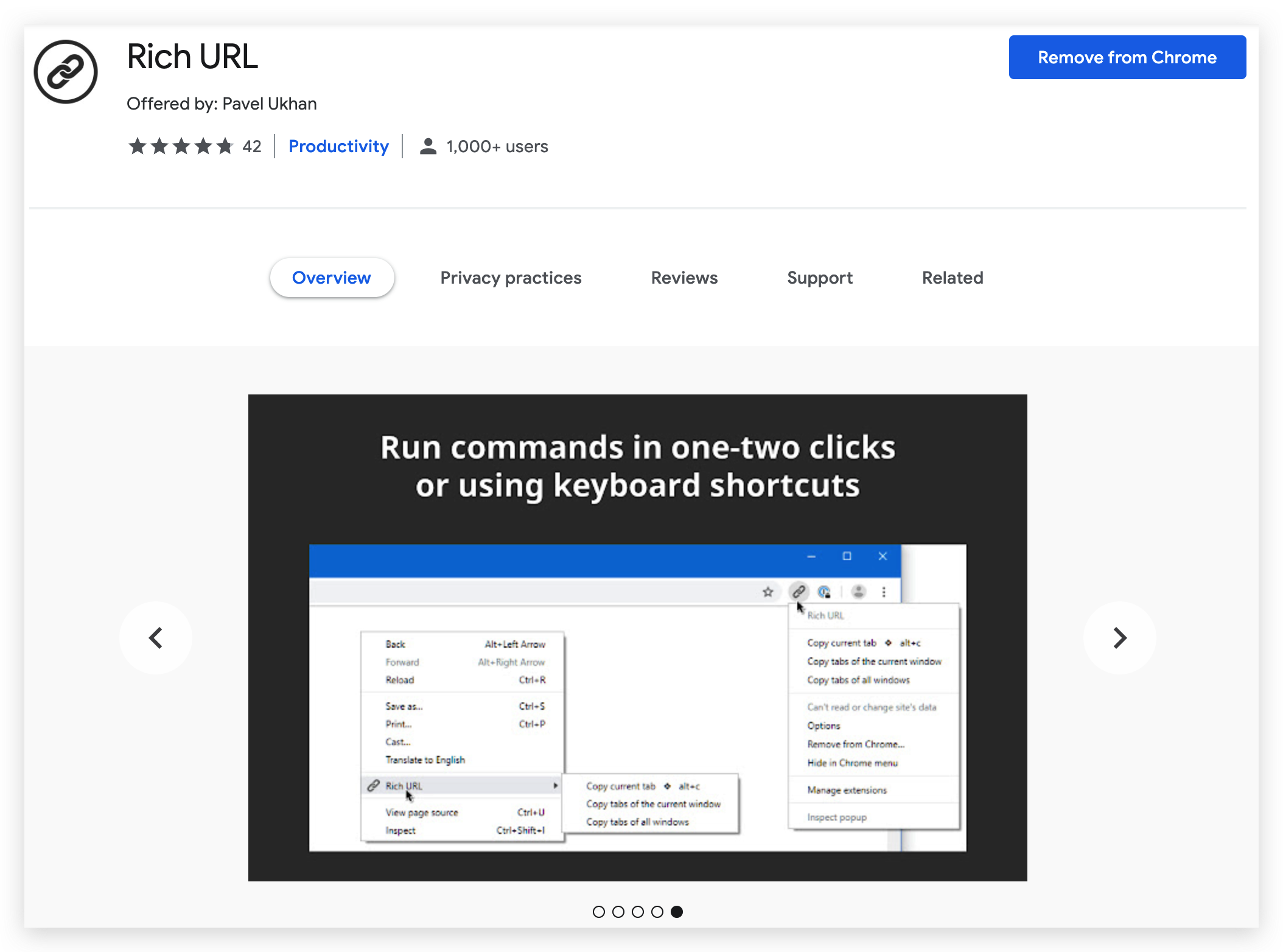Click 'View page source' in pictured context menu

(421, 813)
